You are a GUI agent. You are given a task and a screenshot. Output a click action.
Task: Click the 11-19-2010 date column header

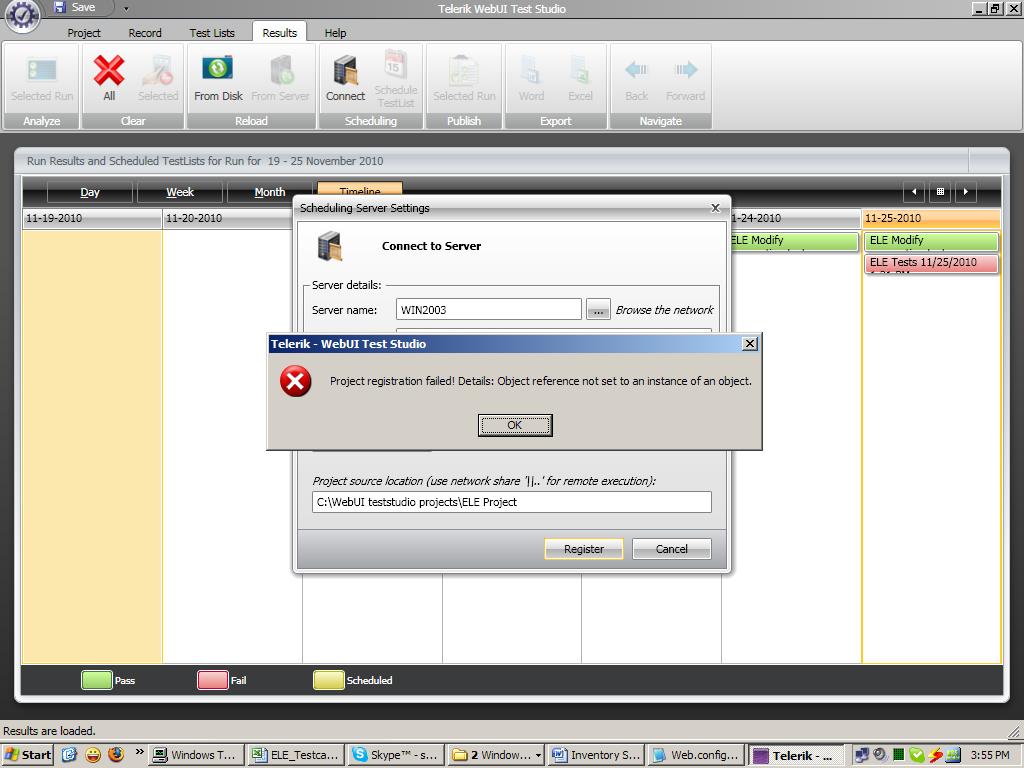click(92, 218)
